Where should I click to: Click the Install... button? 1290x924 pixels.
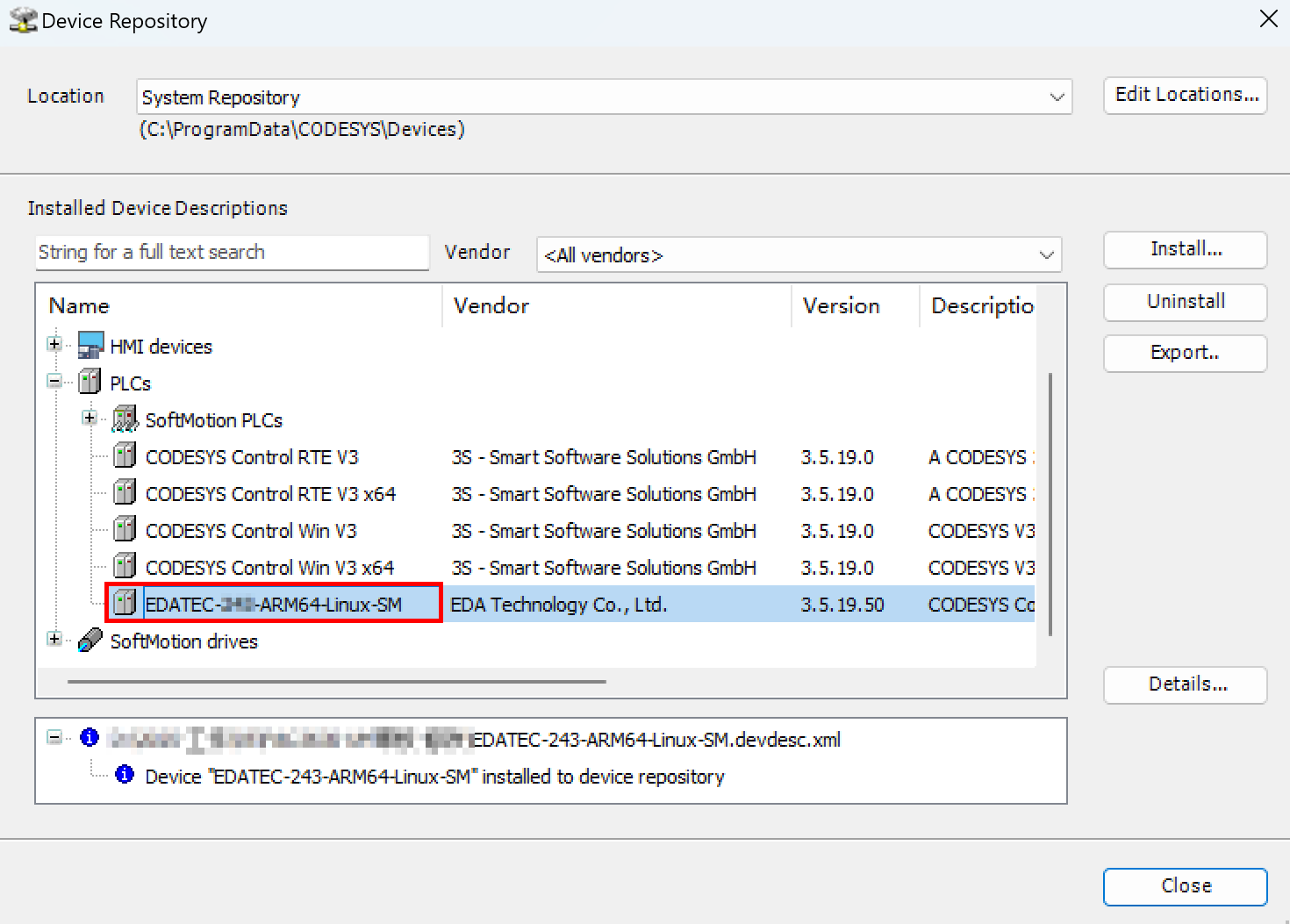(x=1185, y=250)
